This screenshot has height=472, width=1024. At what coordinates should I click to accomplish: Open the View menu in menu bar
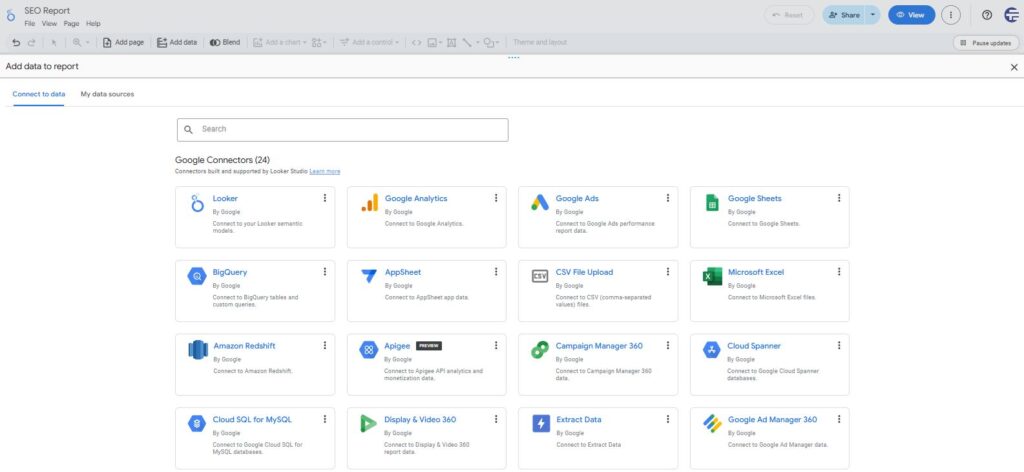(50, 24)
